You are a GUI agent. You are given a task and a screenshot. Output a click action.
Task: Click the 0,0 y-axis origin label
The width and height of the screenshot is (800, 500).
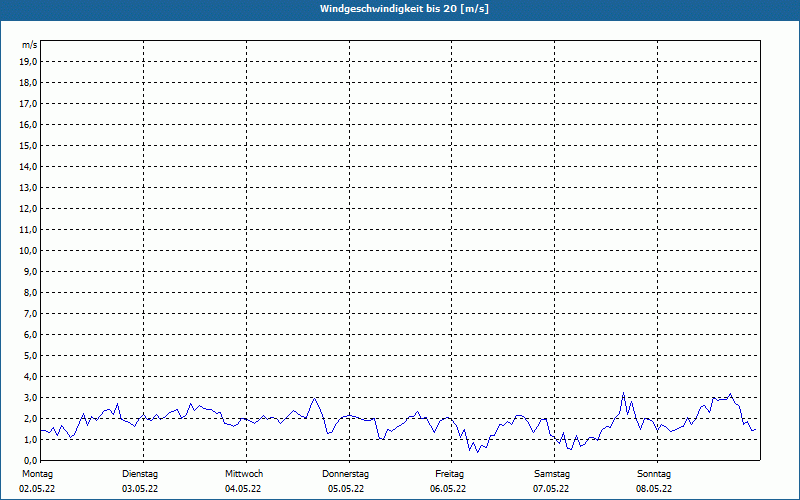pos(29,460)
